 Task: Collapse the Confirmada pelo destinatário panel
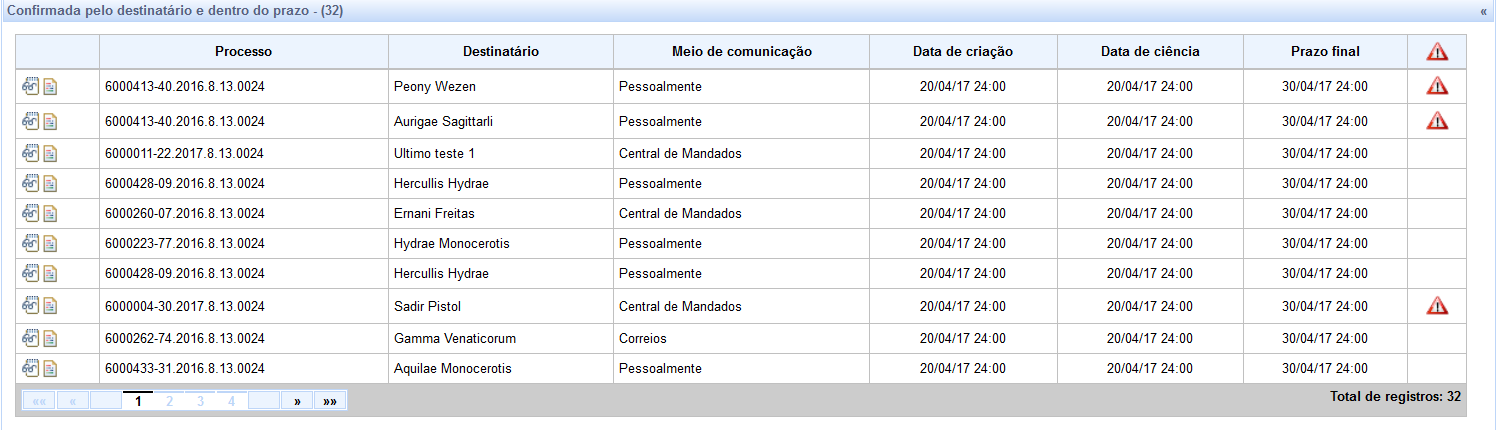tap(1483, 11)
